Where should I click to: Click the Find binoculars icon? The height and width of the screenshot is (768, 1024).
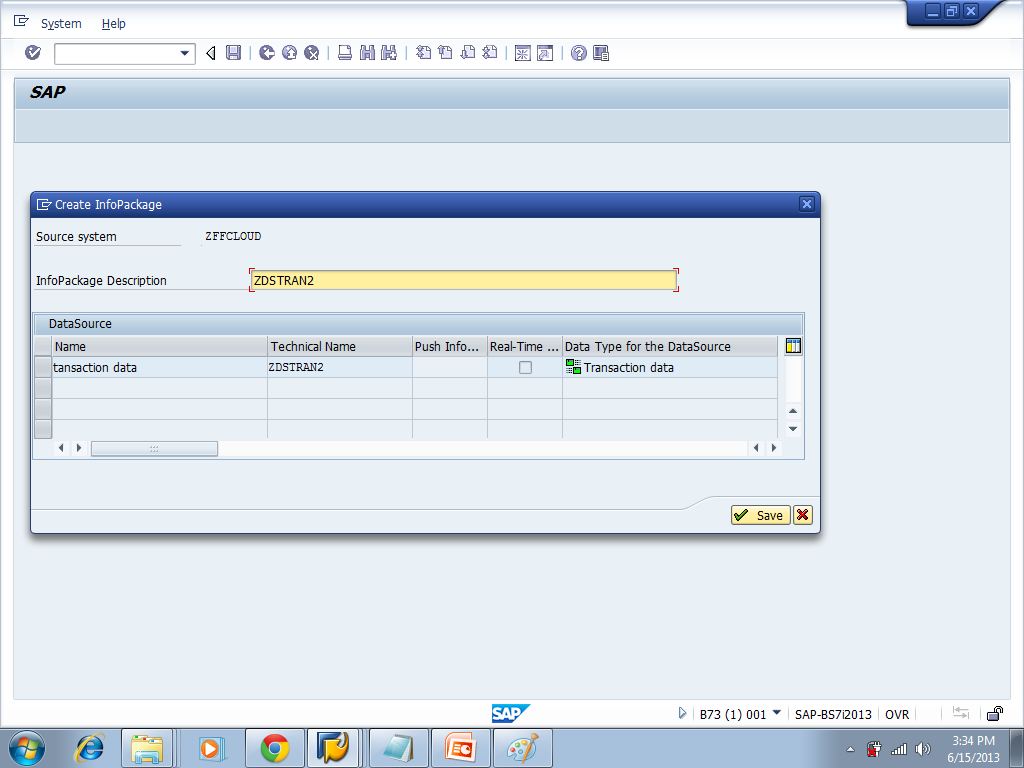point(367,53)
